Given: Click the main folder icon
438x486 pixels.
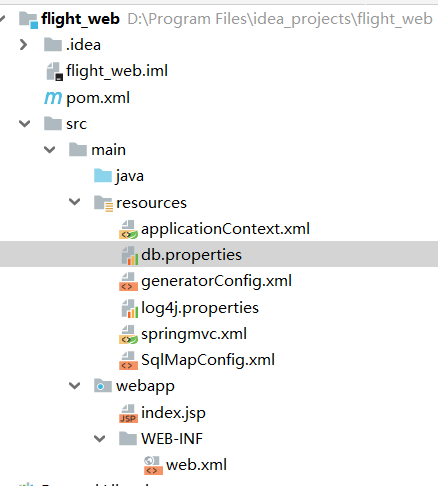Looking at the screenshot, I should 78,150.
